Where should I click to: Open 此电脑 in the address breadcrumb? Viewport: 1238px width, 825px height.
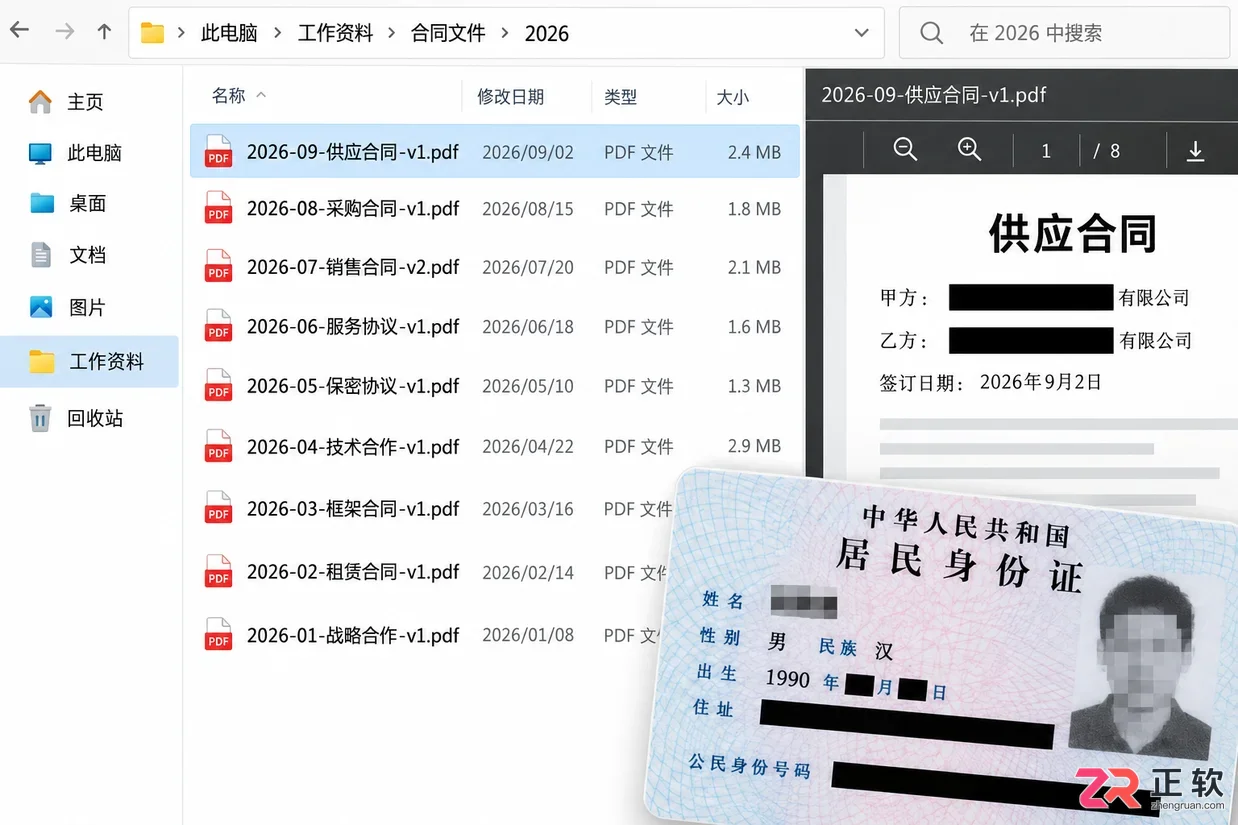229,33
